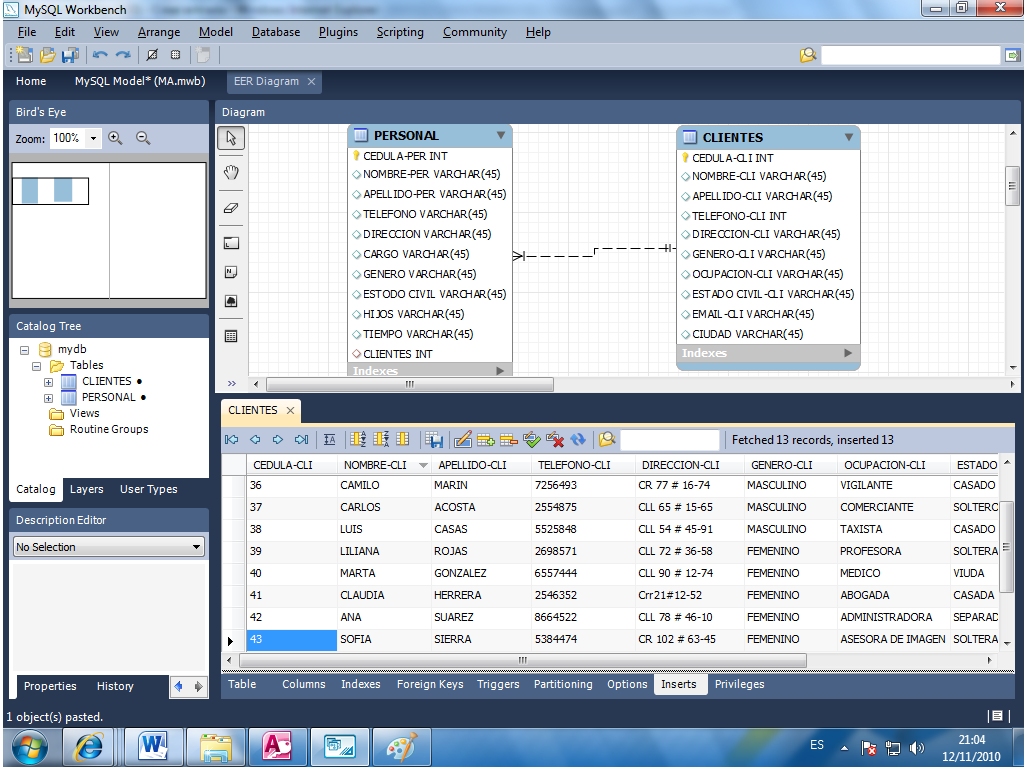This screenshot has width=1024, height=768.
Task: Open Microsoft Word from taskbar
Action: 154,746
